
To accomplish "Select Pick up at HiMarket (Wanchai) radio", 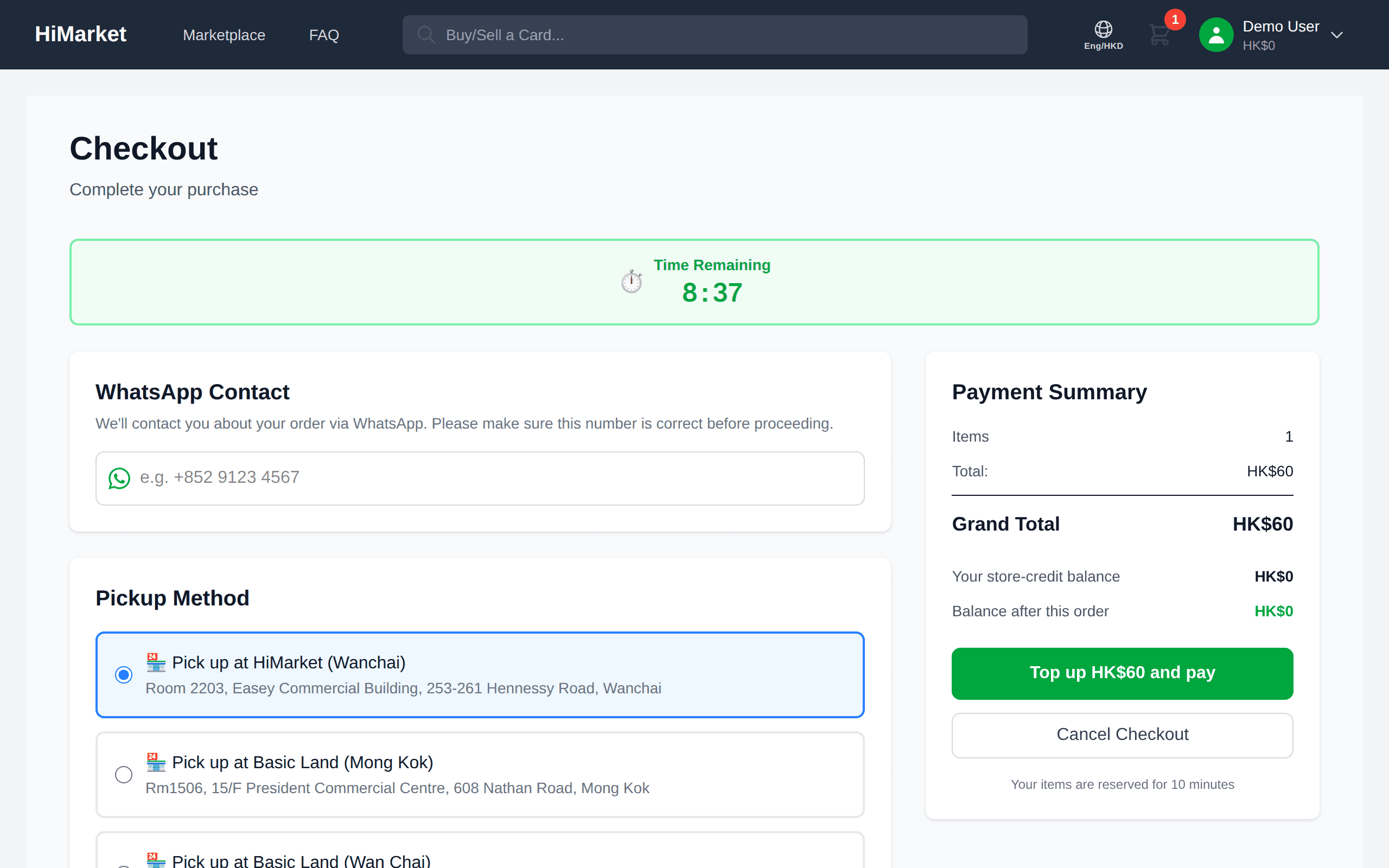I will click(x=123, y=674).
